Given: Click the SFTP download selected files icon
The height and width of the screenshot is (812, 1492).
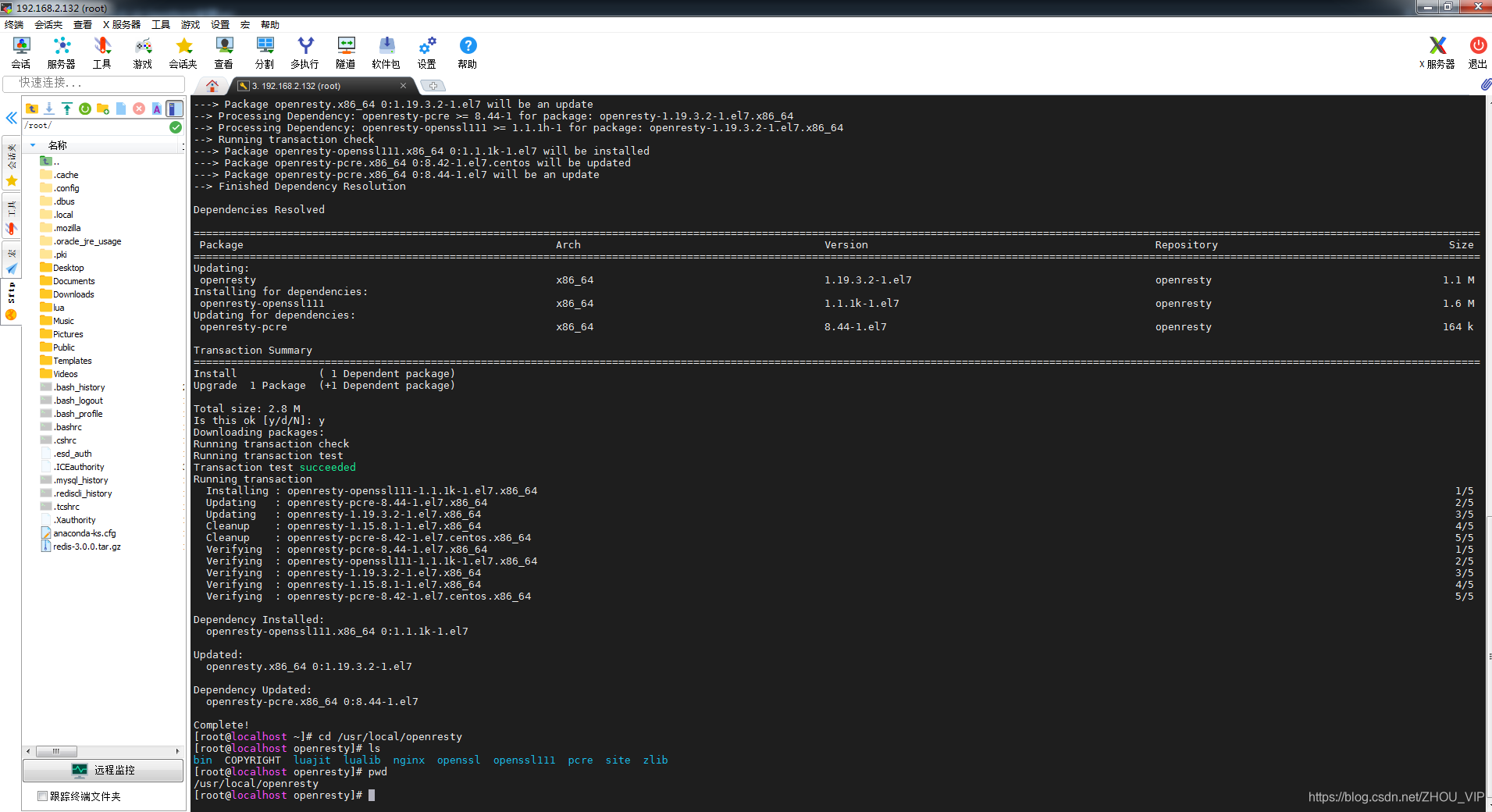Looking at the screenshot, I should tap(49, 109).
